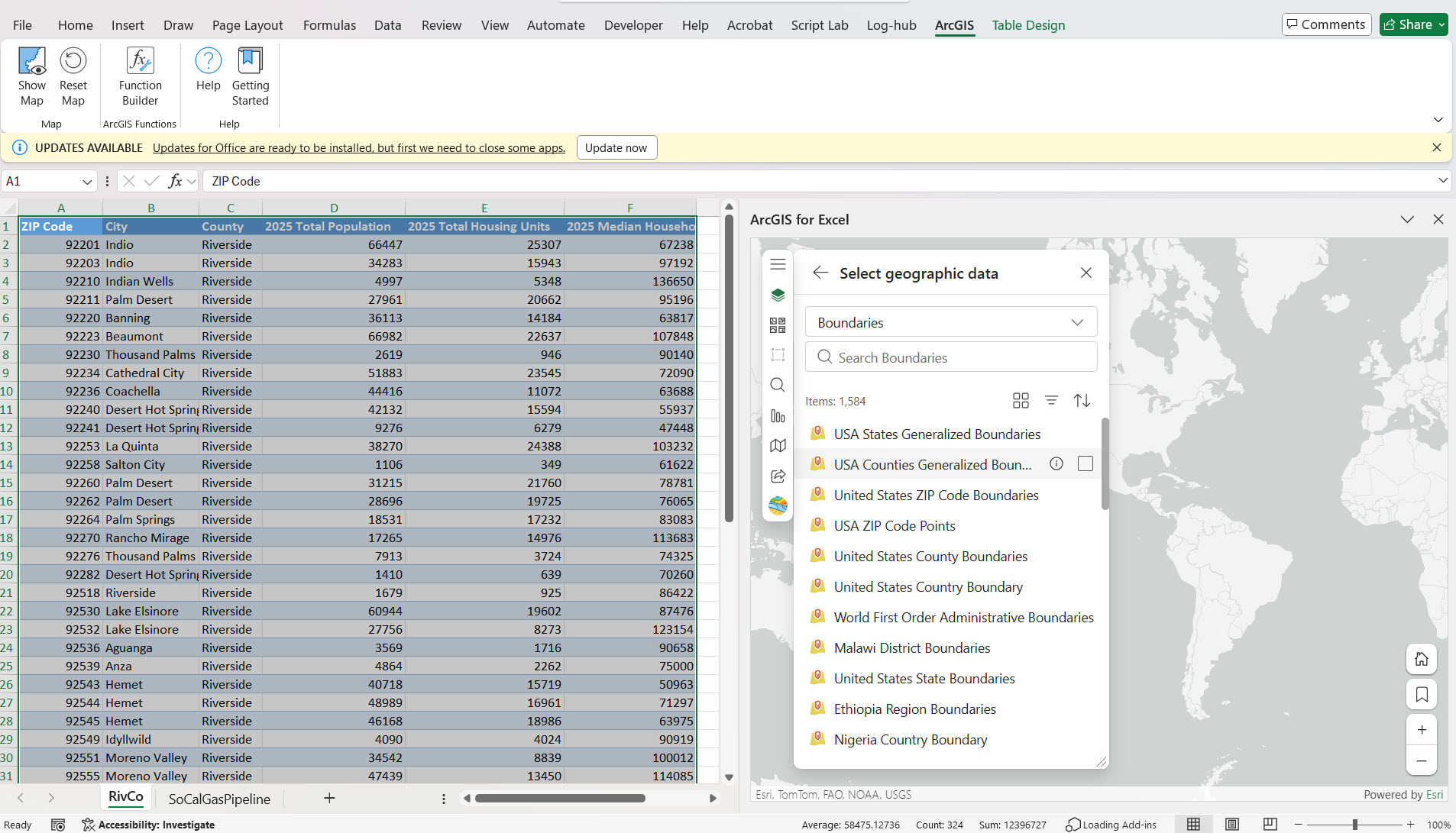Click the Office updates ready link
Screen dimensions: 1456x833
358,148
